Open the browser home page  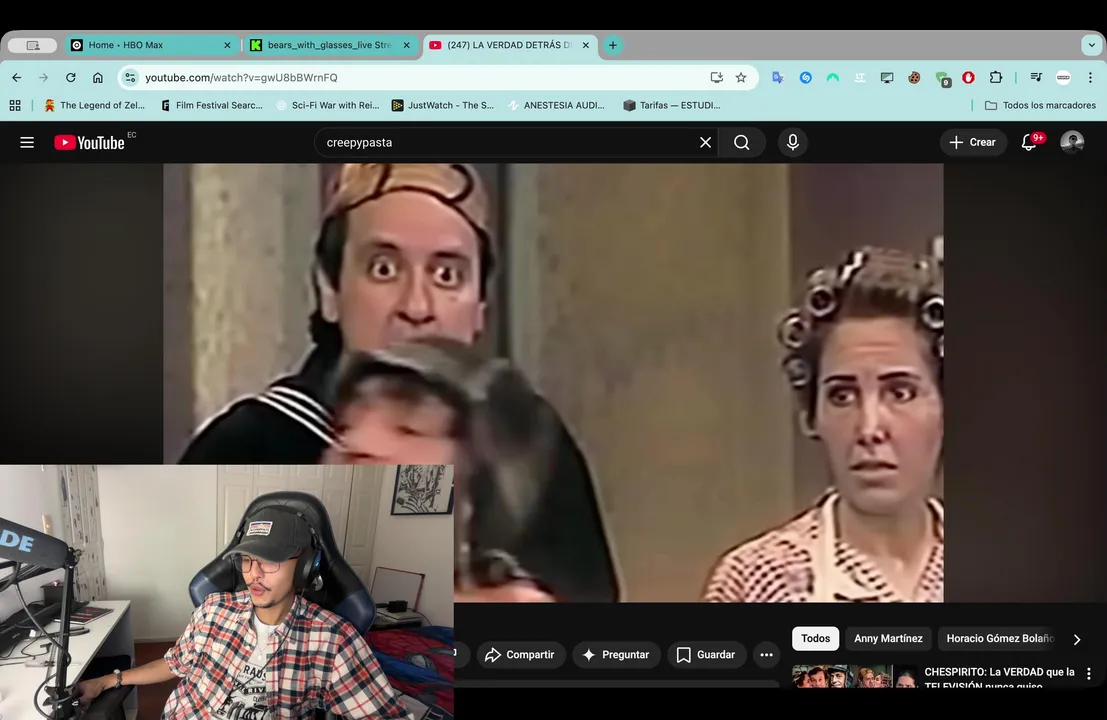(97, 78)
